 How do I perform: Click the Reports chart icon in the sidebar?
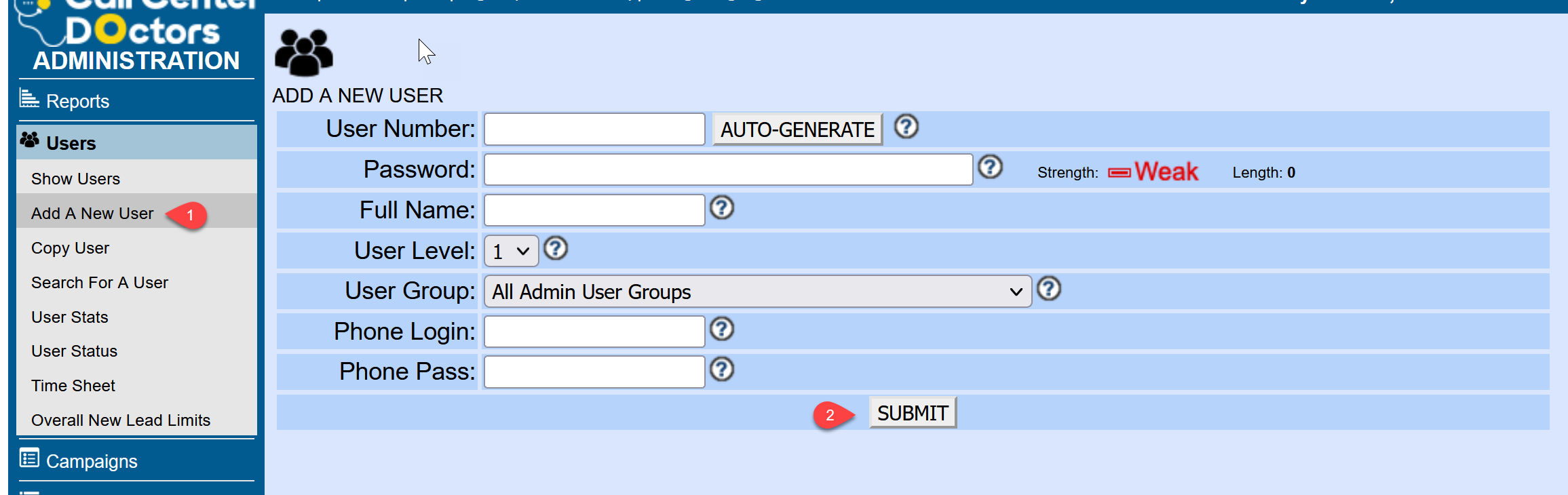coord(29,99)
